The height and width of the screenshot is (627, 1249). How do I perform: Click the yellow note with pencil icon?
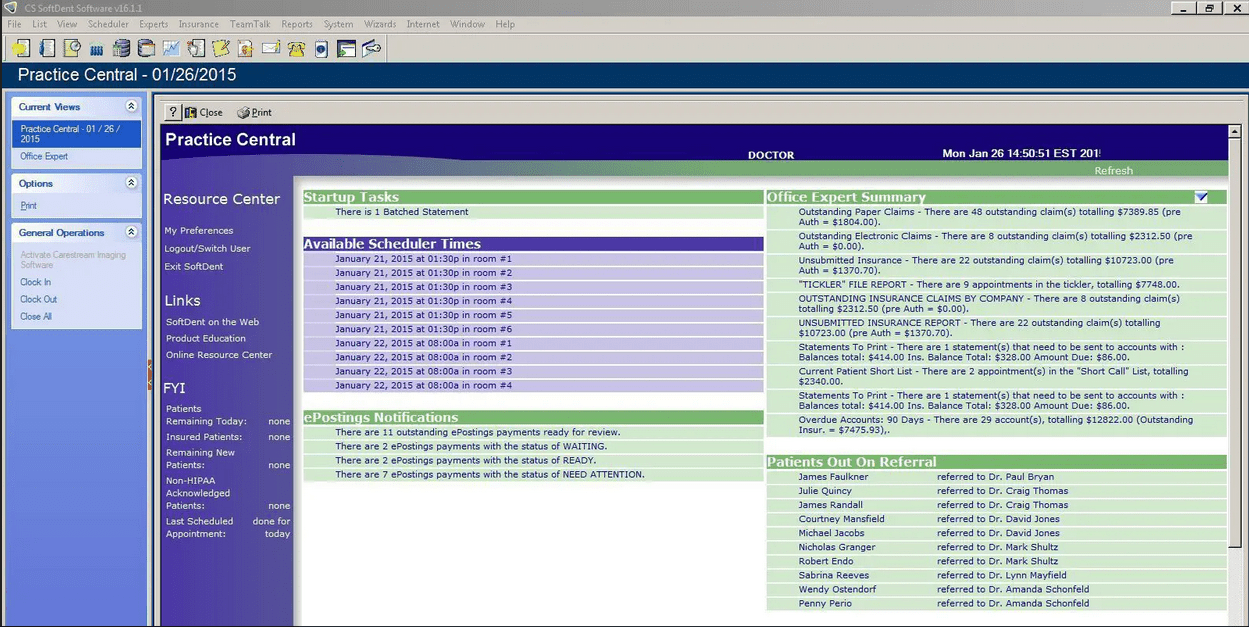pos(221,48)
